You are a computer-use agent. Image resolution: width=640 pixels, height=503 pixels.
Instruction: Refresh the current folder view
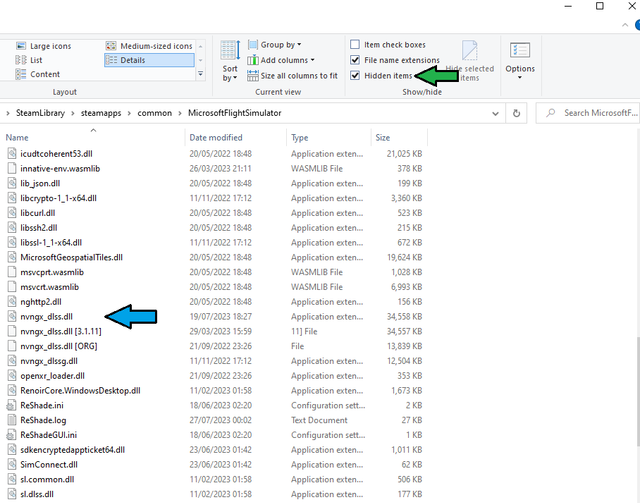[x=516, y=114]
